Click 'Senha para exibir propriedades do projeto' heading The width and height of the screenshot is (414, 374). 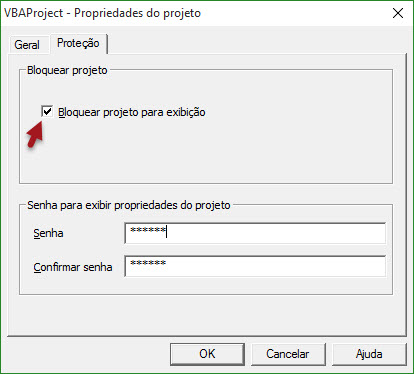click(x=129, y=205)
